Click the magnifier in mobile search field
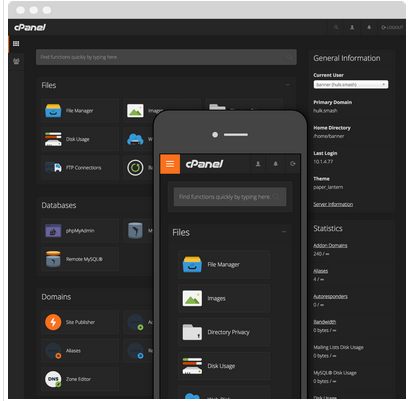Viewport: 410px width, 401px height. [276, 197]
